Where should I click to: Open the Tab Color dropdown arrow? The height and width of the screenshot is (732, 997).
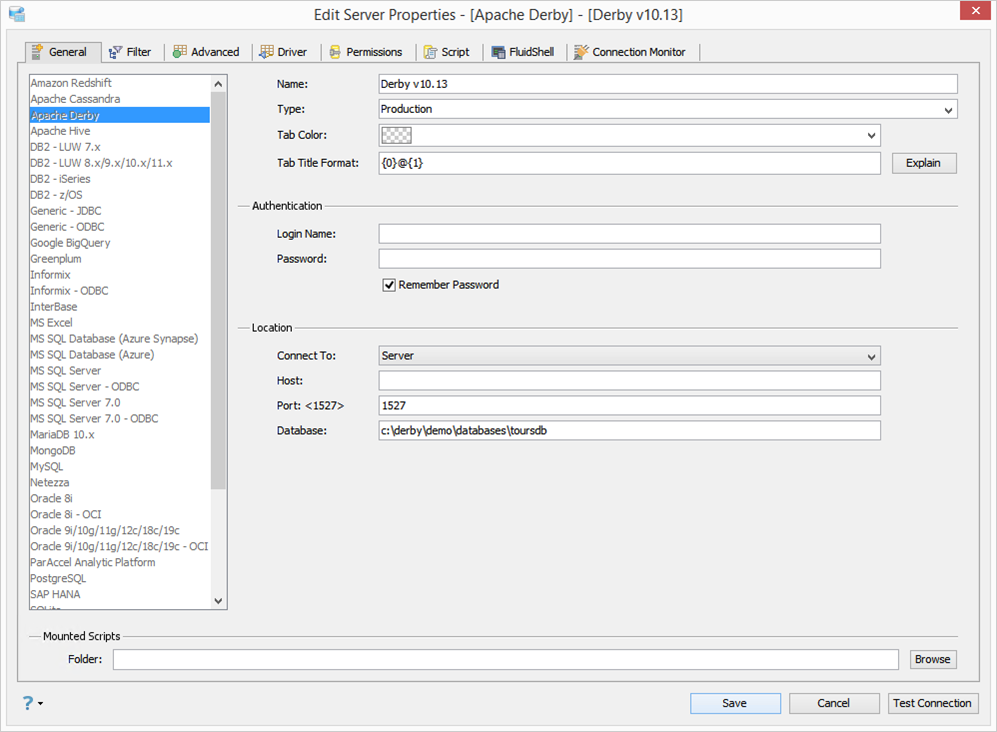click(x=871, y=135)
